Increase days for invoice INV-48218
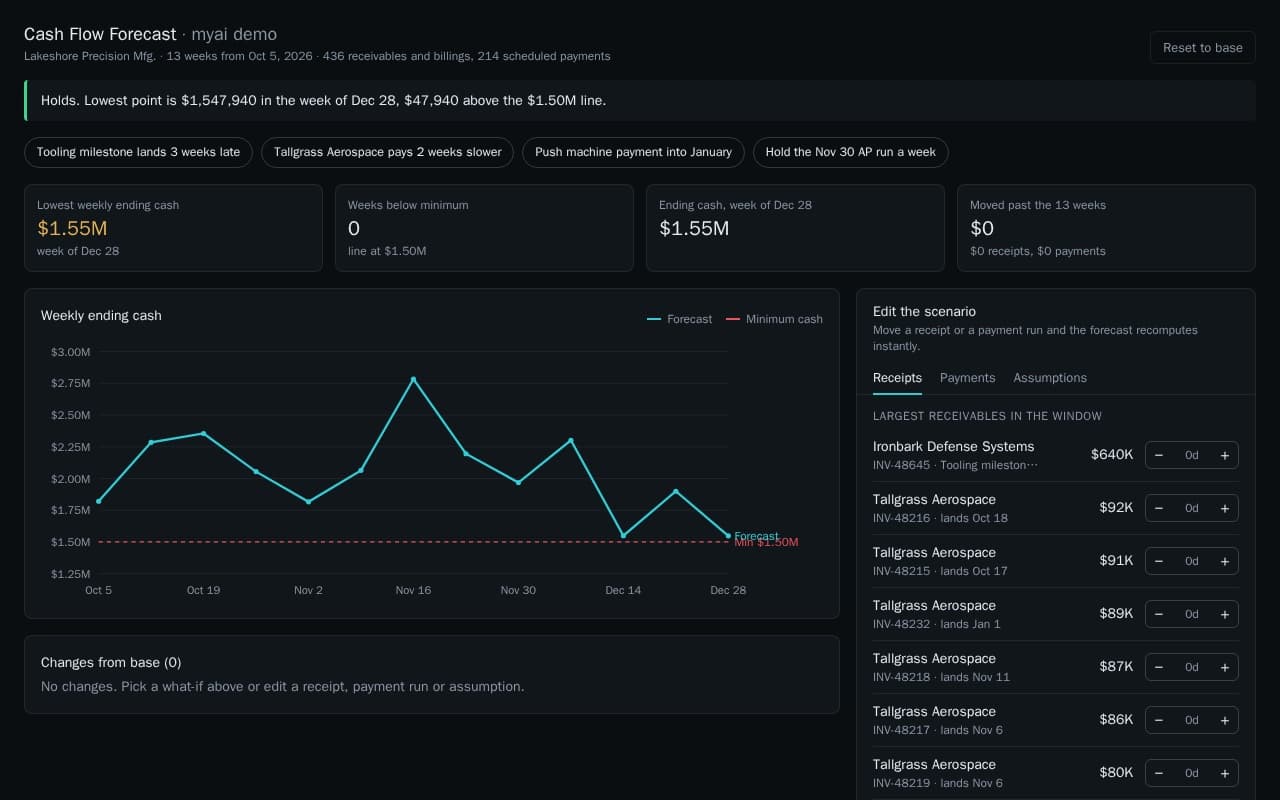Viewport: 1280px width, 800px height. click(1224, 667)
